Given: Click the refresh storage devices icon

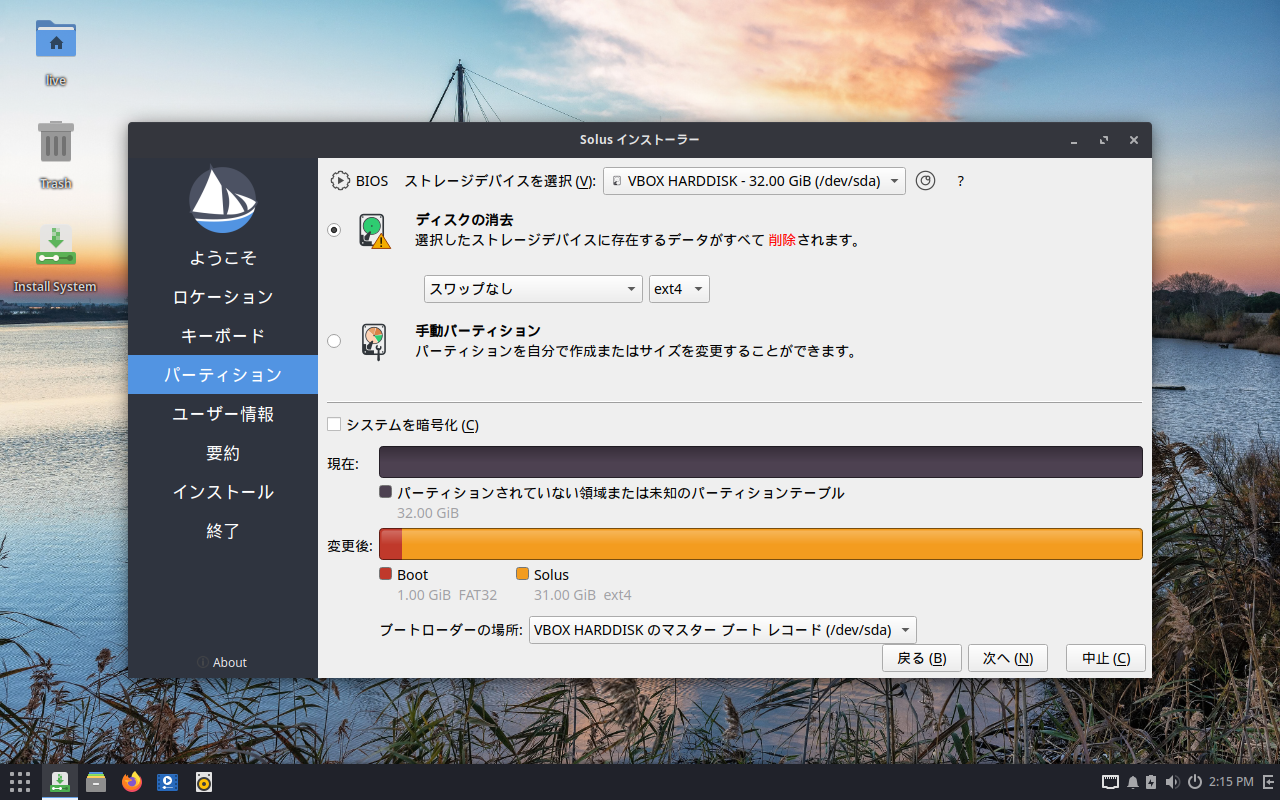Looking at the screenshot, I should click(x=926, y=181).
